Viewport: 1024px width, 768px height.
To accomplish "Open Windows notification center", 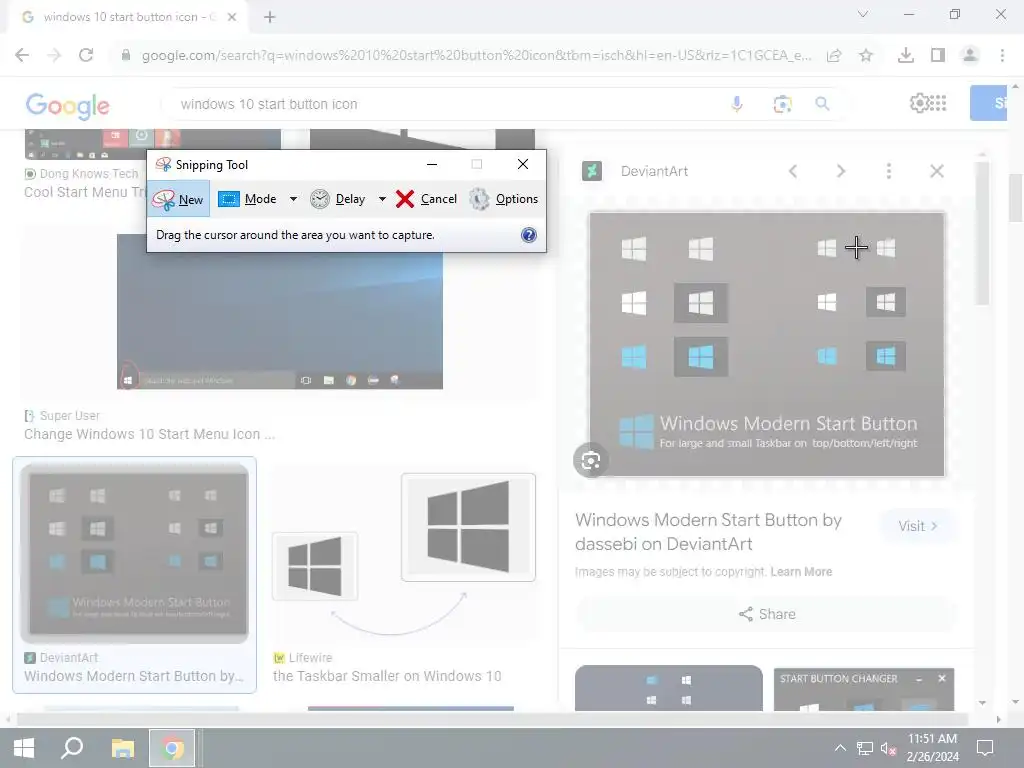I will pyautogui.click(x=985, y=748).
